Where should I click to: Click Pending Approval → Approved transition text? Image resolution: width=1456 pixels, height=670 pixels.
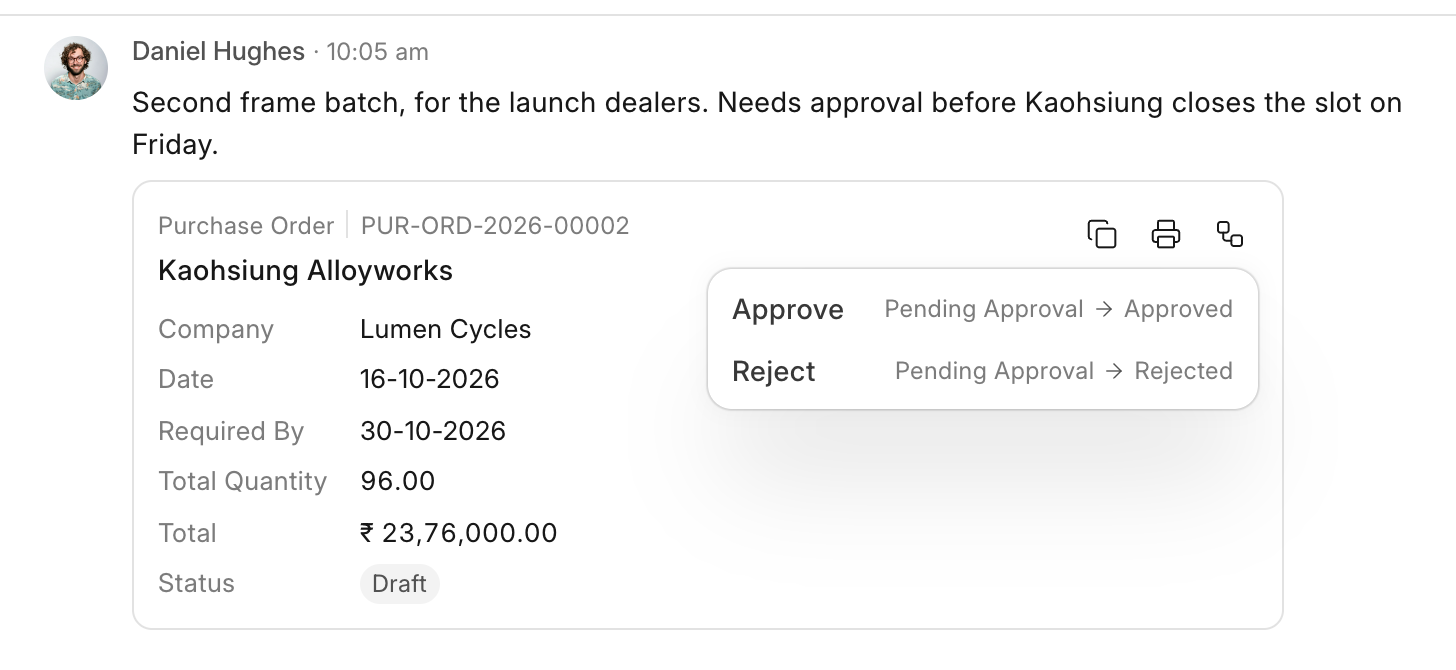click(1058, 309)
